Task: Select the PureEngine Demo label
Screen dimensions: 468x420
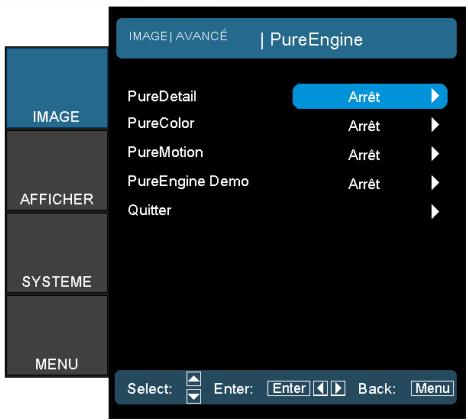Action: pyautogui.click(x=188, y=181)
